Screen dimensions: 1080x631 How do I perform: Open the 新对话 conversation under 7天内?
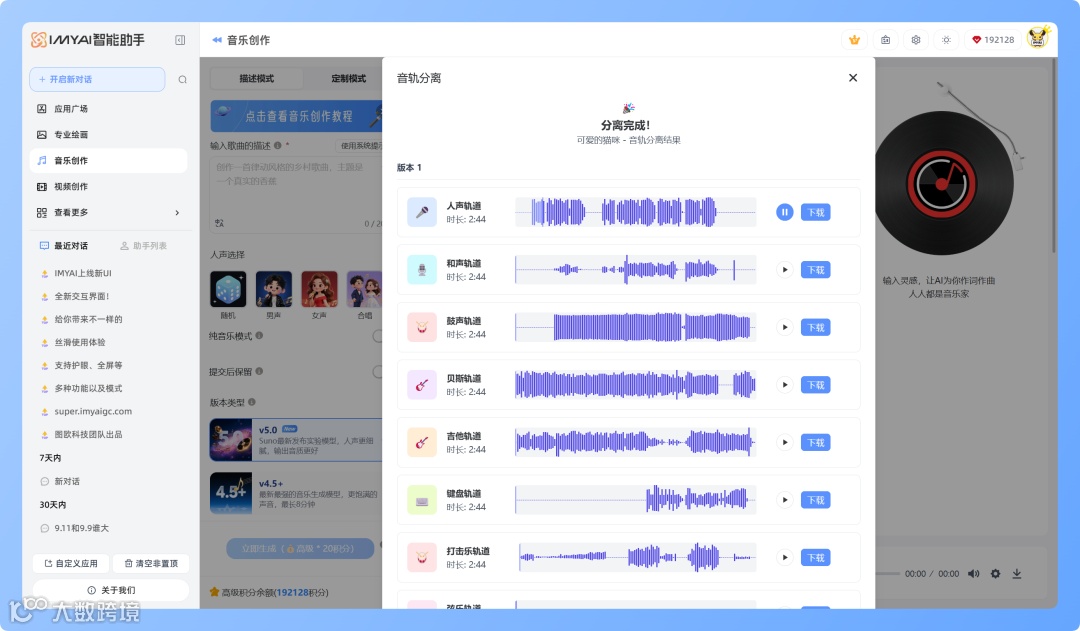point(67,482)
